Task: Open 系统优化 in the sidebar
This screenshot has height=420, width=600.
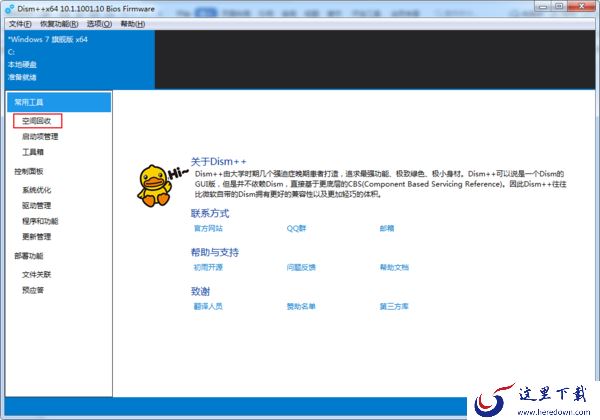Action: pos(36,190)
